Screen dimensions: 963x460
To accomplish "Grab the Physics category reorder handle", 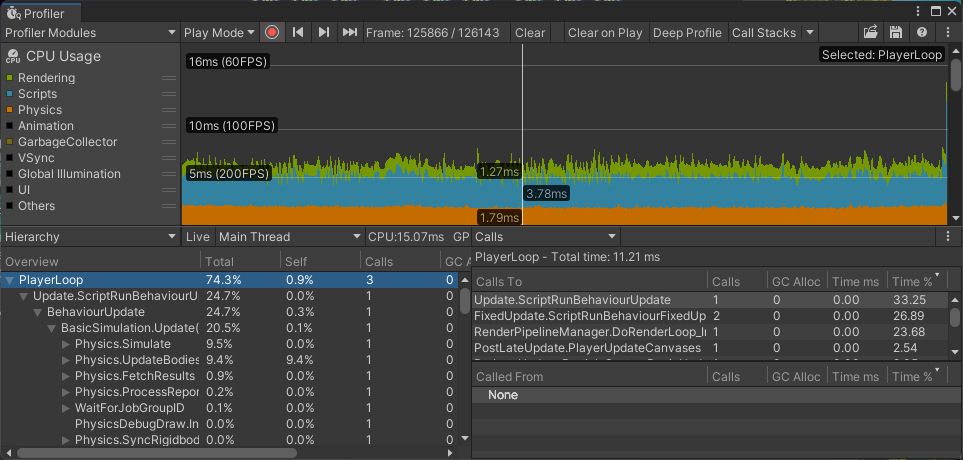I will pyautogui.click(x=169, y=110).
